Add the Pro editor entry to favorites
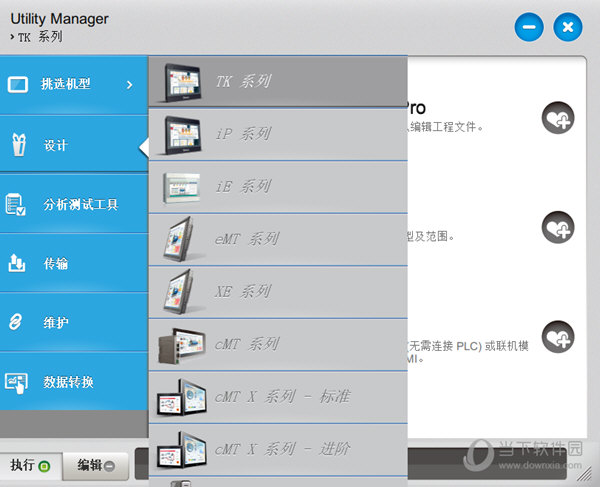The height and width of the screenshot is (487, 600). 558,118
